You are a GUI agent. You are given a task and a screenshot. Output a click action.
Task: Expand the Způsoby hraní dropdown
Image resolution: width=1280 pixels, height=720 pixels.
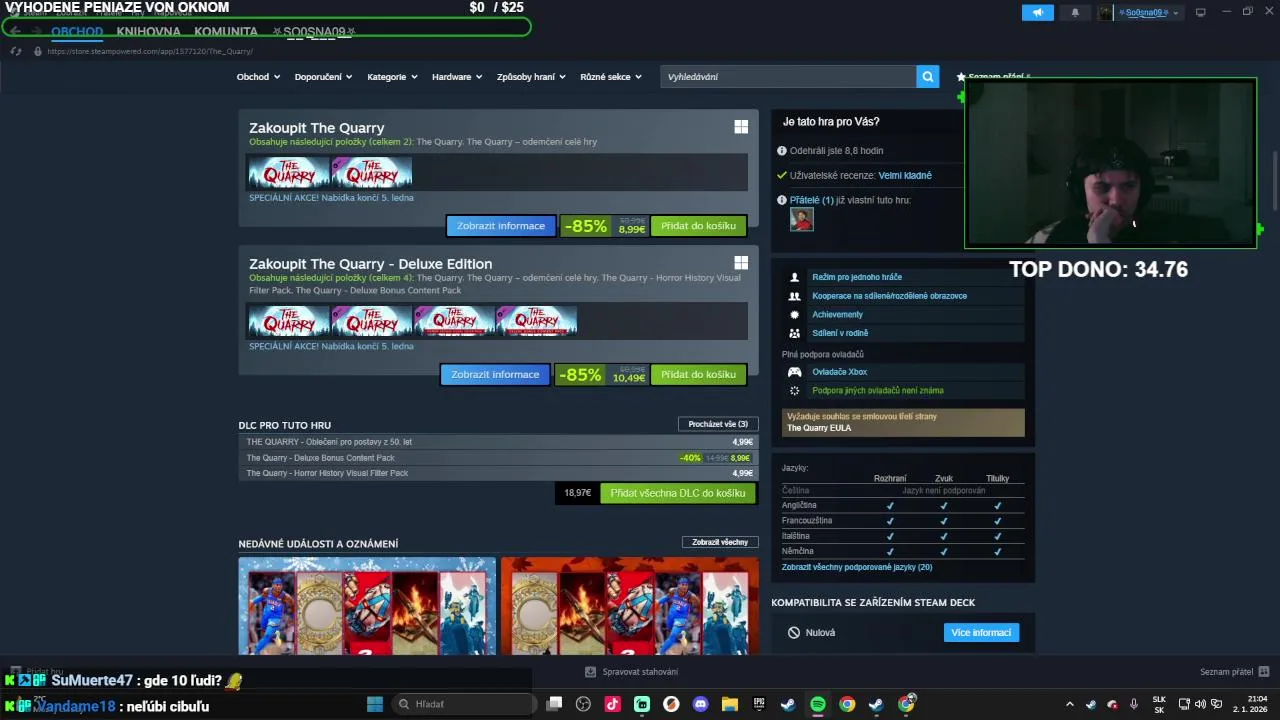point(531,77)
